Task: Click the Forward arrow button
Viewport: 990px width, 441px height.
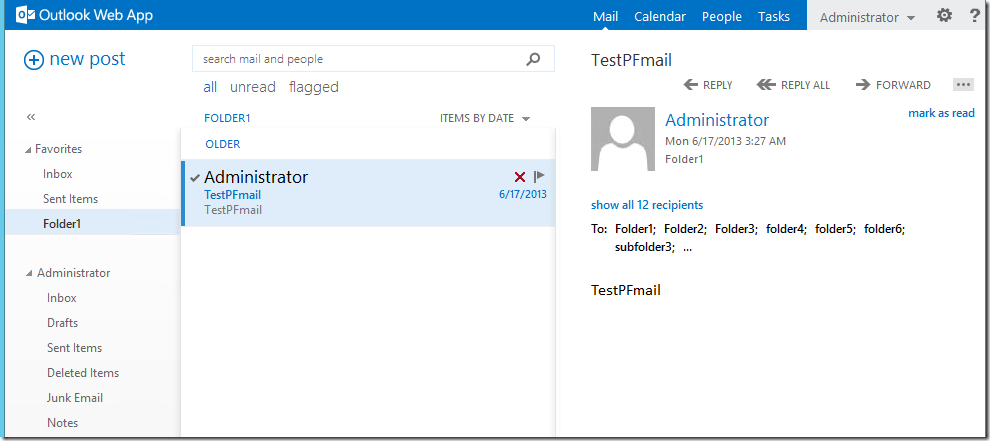Action: [893, 85]
